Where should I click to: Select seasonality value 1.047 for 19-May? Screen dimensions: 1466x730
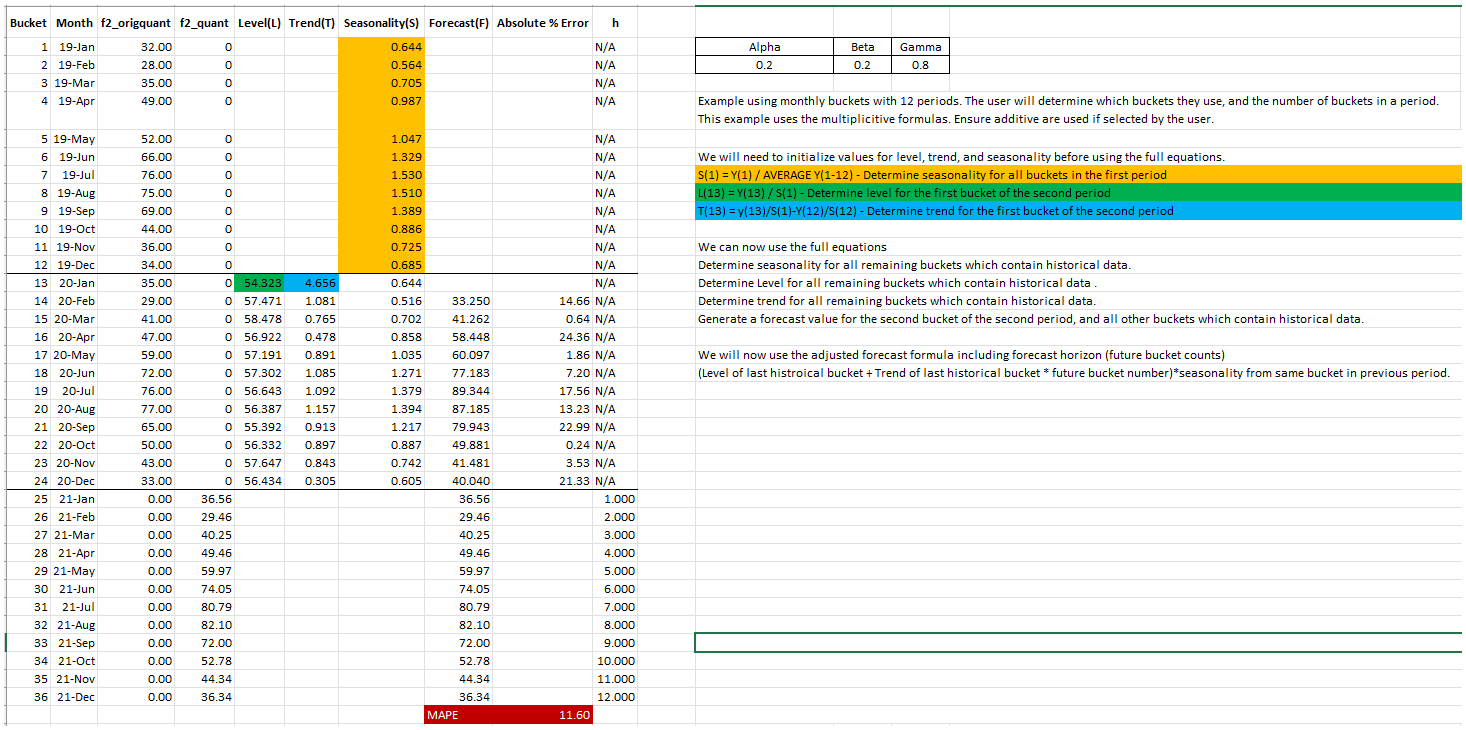(x=382, y=139)
